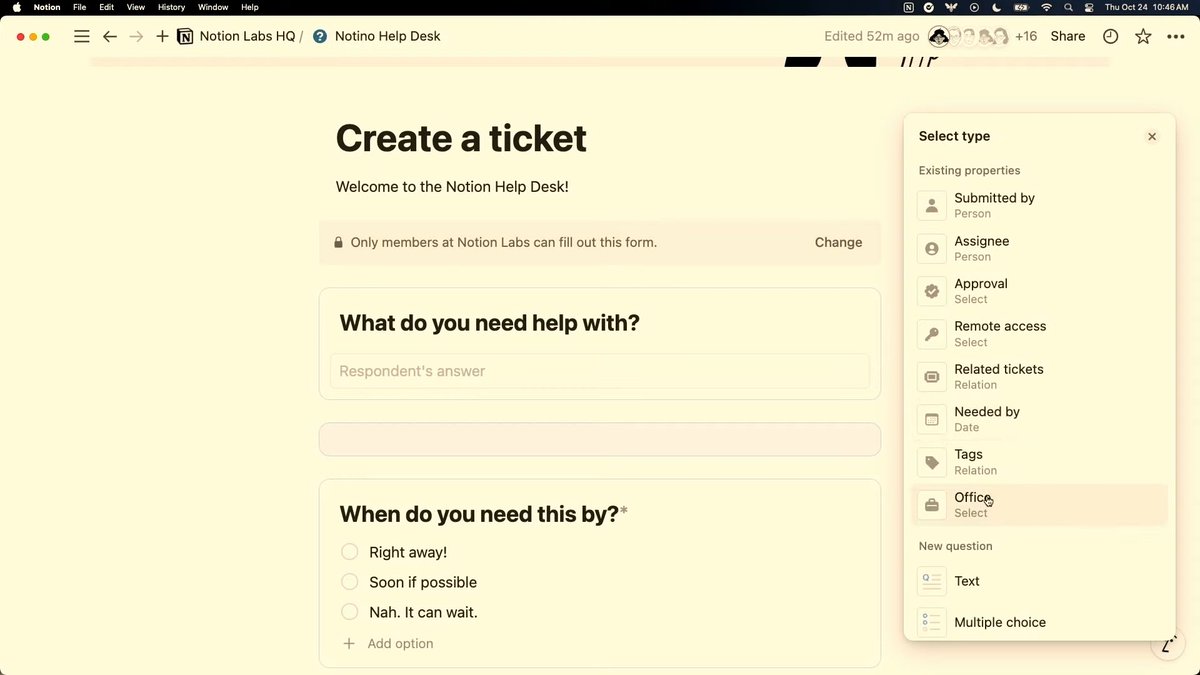
Task: Click the Wi-Fi status icon
Action: point(1046,7)
